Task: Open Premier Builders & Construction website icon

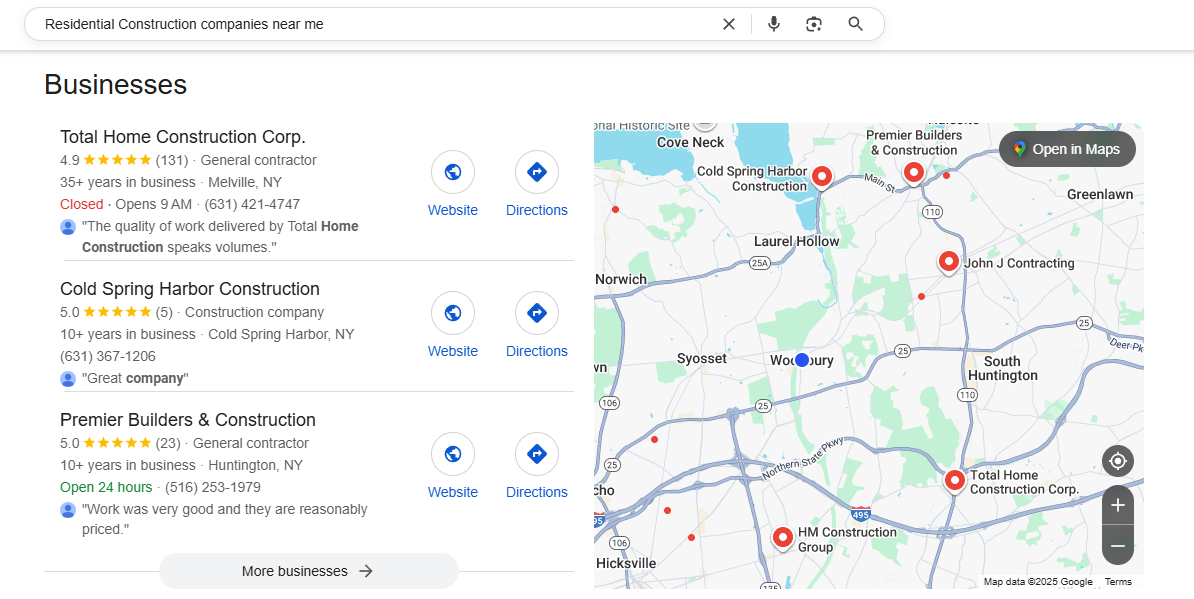Action: [x=453, y=454]
